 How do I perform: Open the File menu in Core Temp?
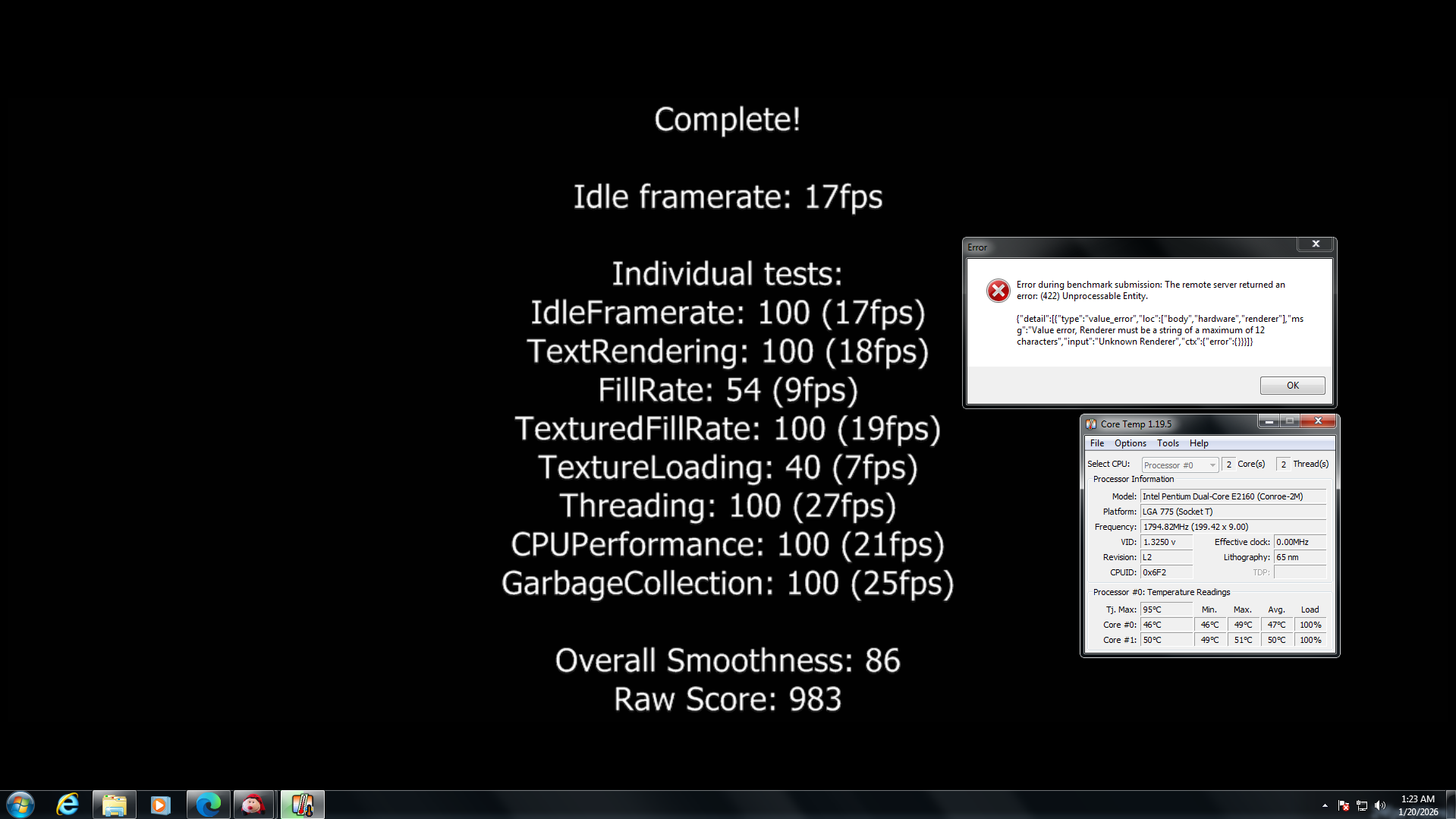coord(1096,443)
